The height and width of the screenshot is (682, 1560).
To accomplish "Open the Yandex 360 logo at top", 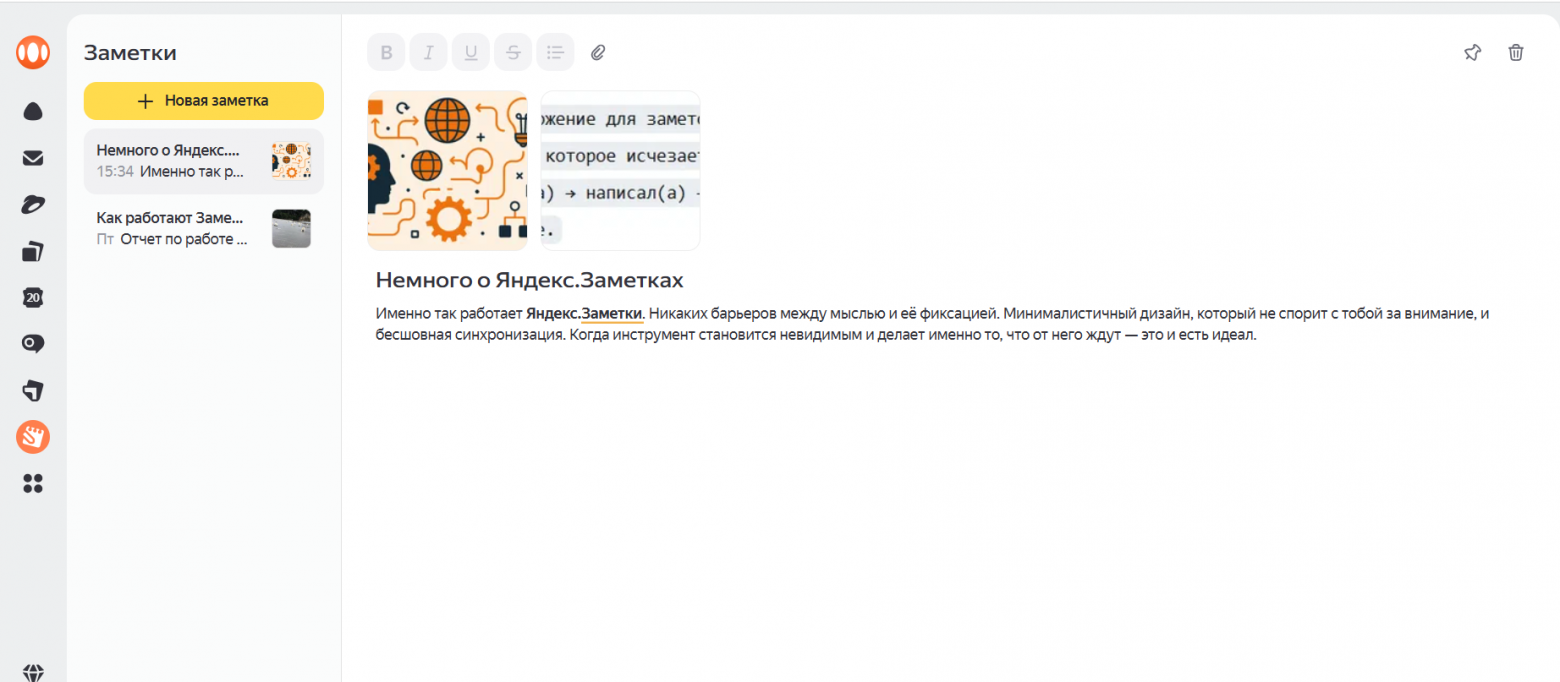I will coord(33,52).
